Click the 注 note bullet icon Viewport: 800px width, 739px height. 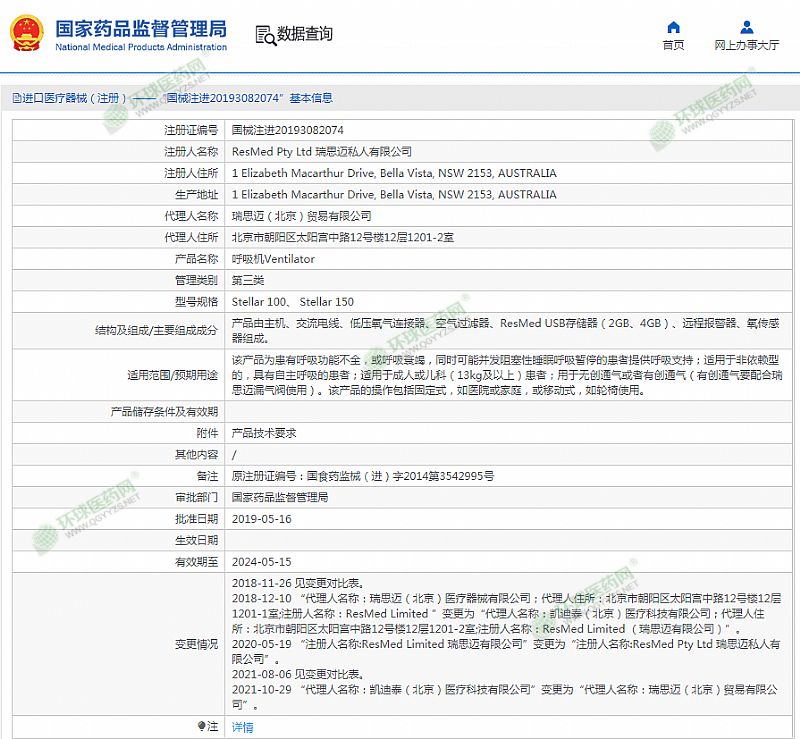200,726
